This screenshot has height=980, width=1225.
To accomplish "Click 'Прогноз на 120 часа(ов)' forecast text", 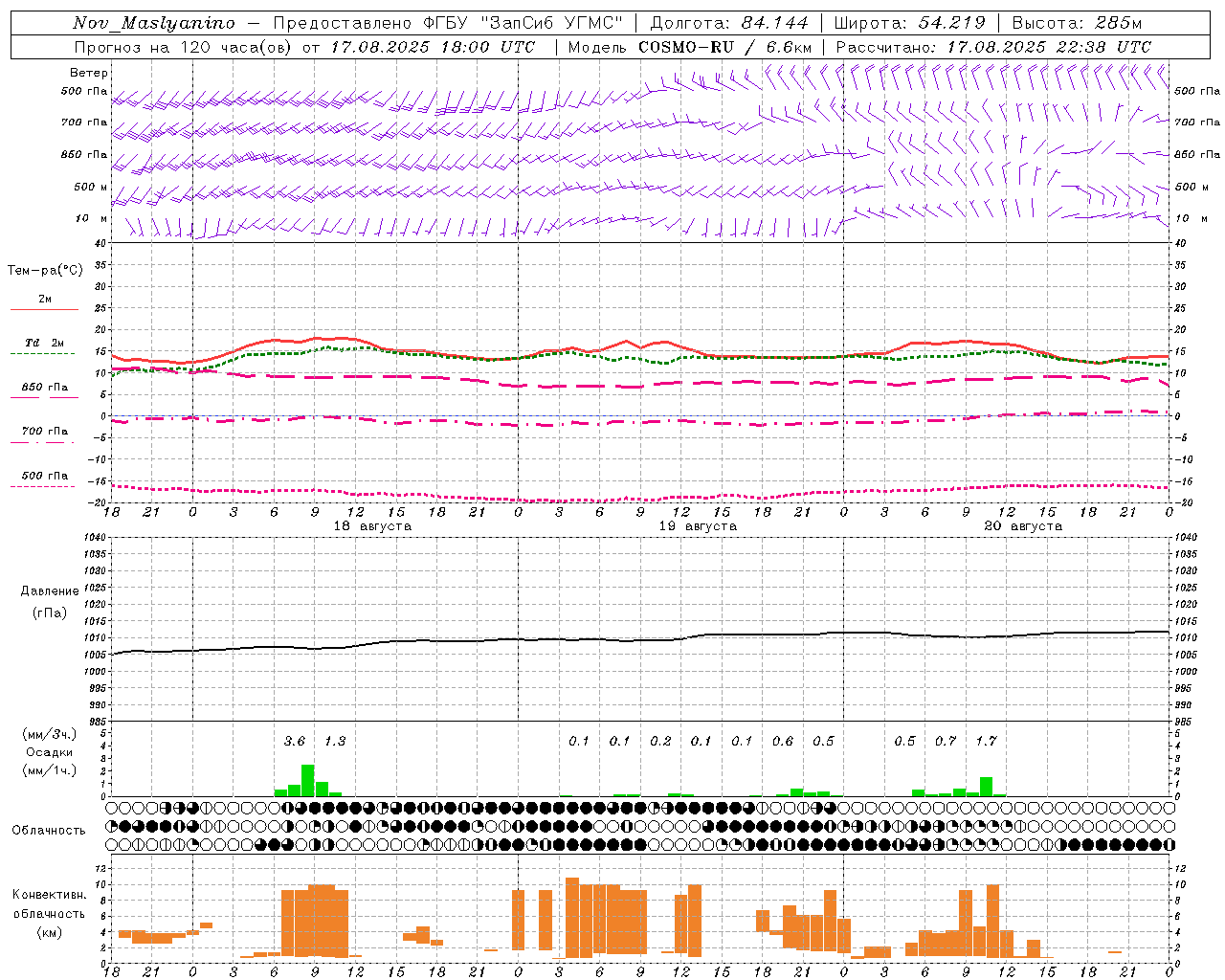I will coord(184,47).
